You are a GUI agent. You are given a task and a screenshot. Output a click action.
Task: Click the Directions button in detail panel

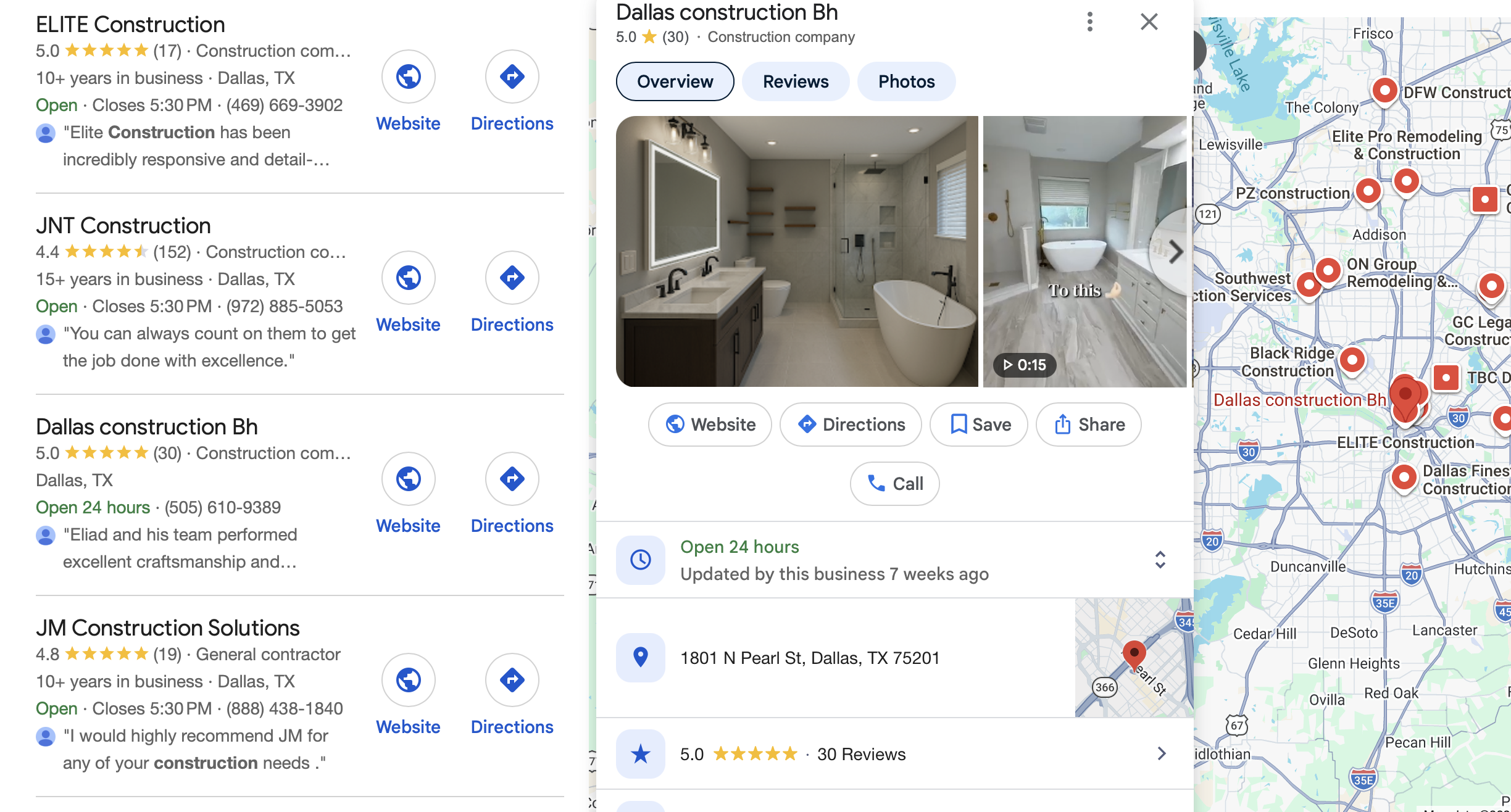851,425
